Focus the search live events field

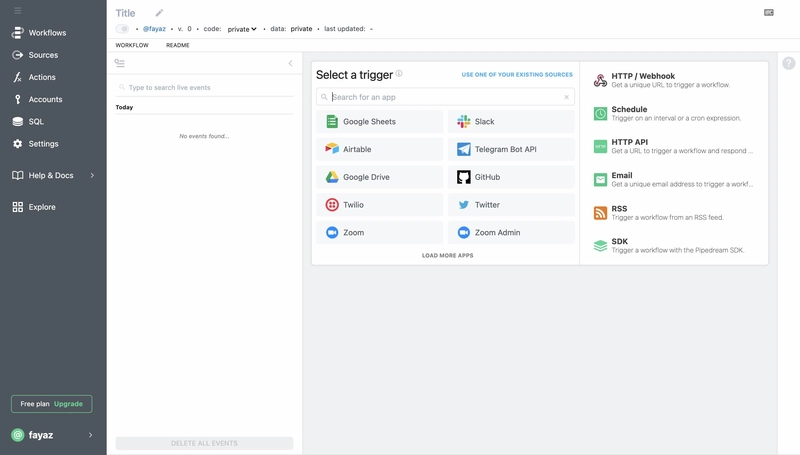coord(204,88)
